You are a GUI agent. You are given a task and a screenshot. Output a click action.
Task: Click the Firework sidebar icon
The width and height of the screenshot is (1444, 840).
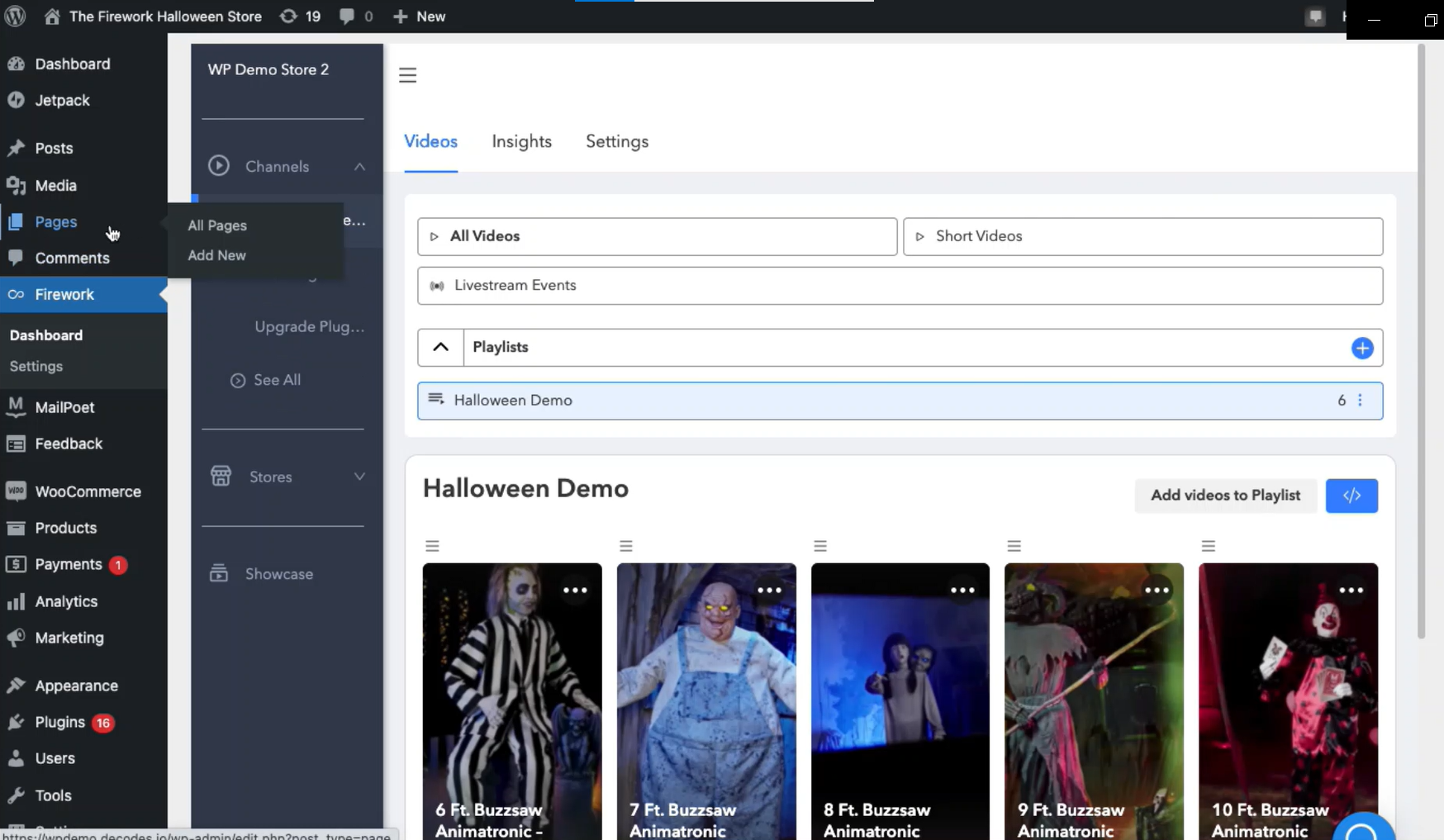click(x=15, y=294)
